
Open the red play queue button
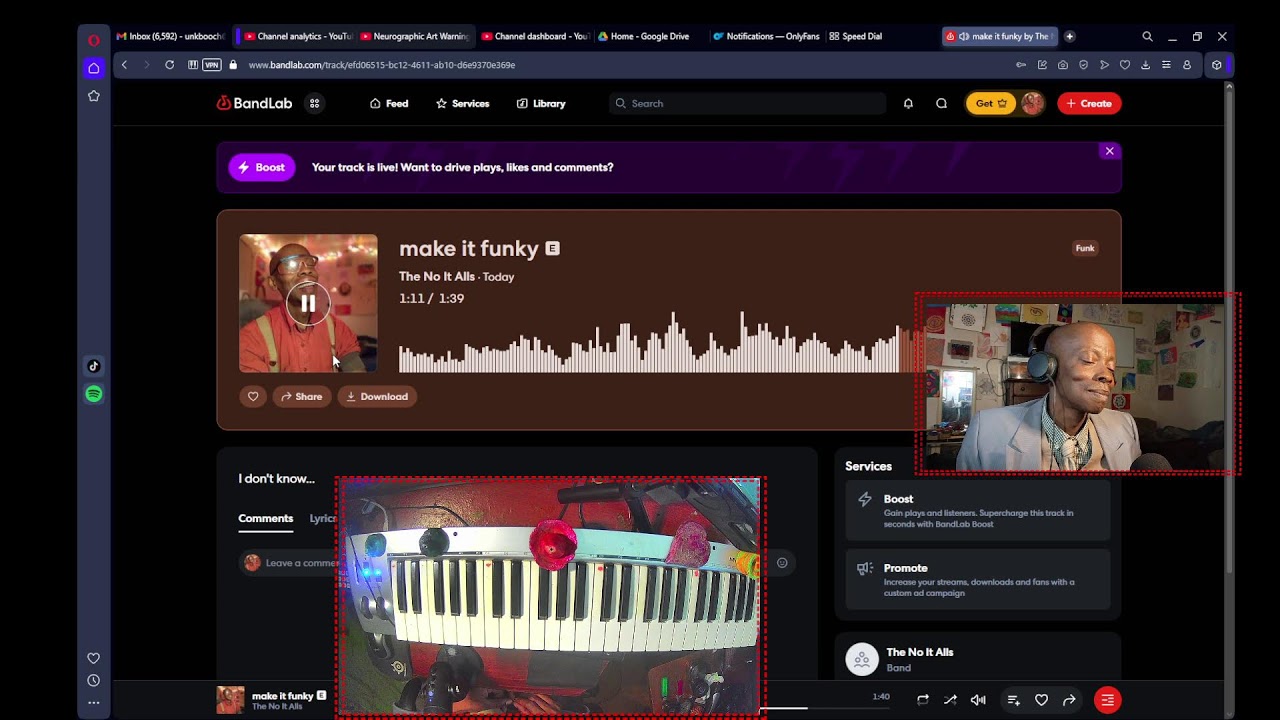pos(1107,700)
